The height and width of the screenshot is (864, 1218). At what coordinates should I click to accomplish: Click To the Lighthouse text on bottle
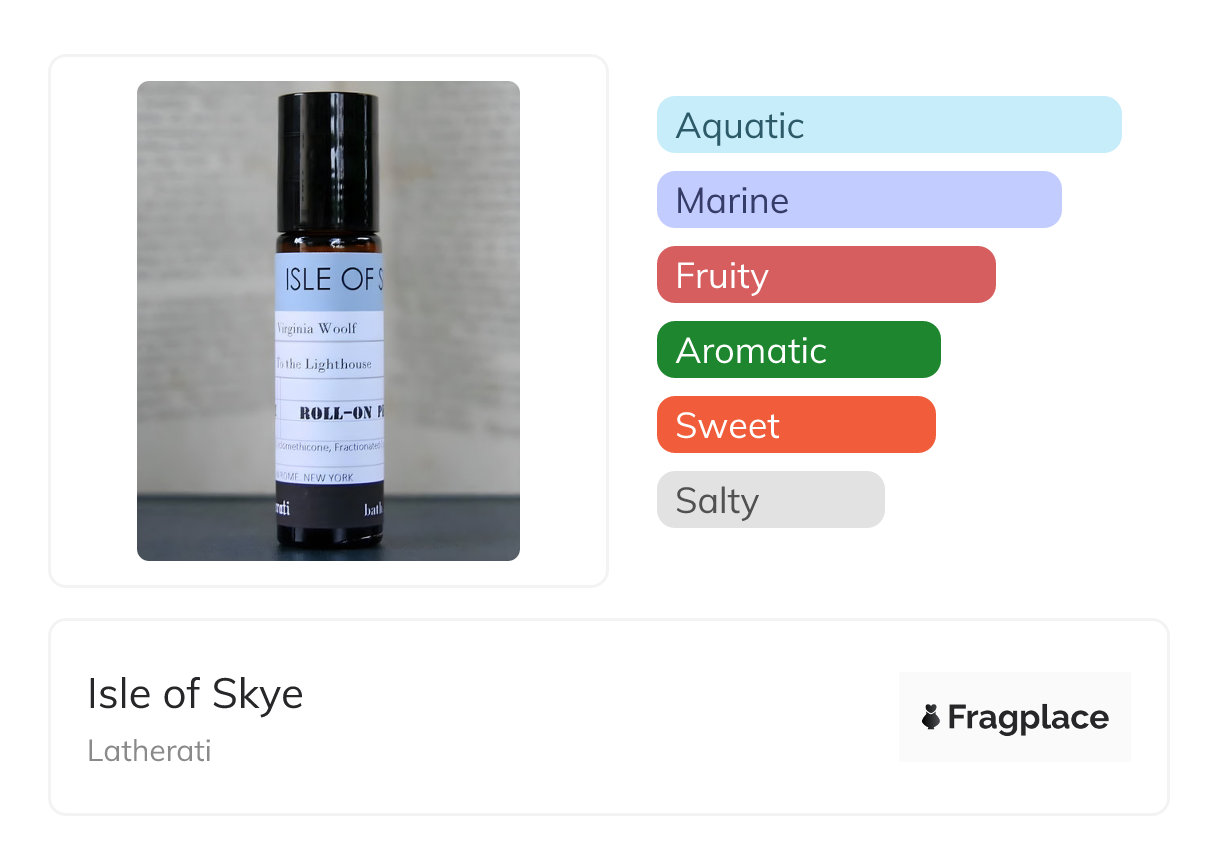coord(324,364)
